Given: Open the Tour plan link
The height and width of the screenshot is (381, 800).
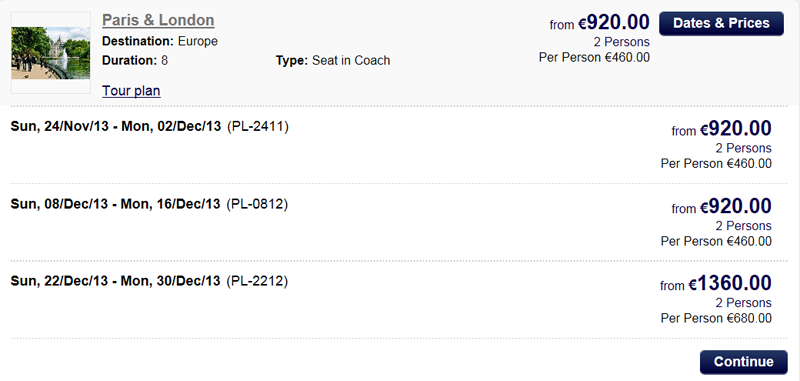Looking at the screenshot, I should 131,91.
